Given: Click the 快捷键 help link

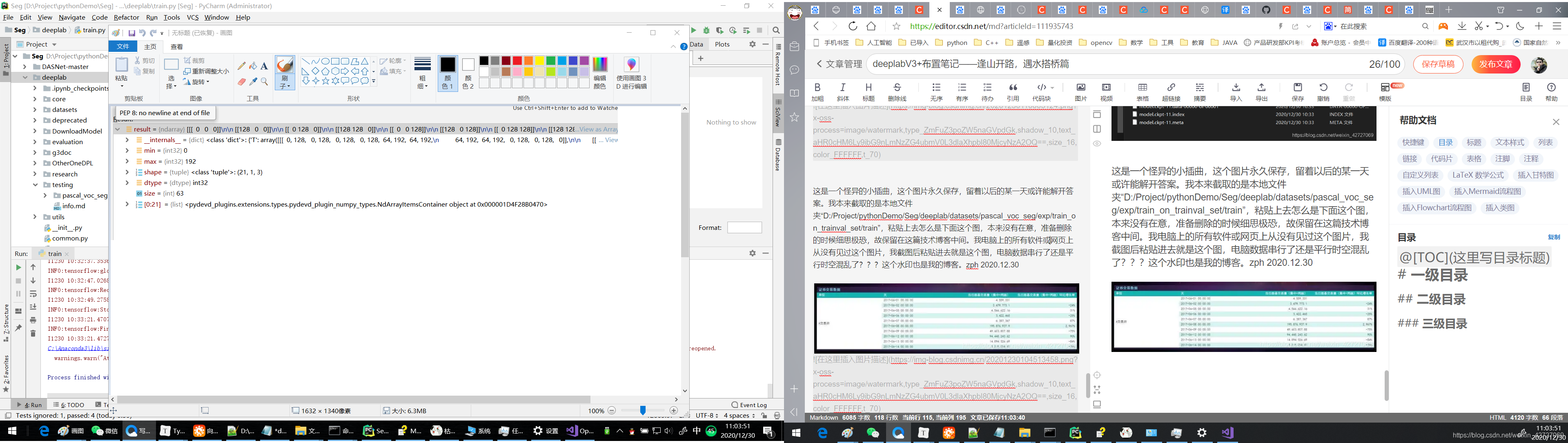Looking at the screenshot, I should [x=1413, y=142].
